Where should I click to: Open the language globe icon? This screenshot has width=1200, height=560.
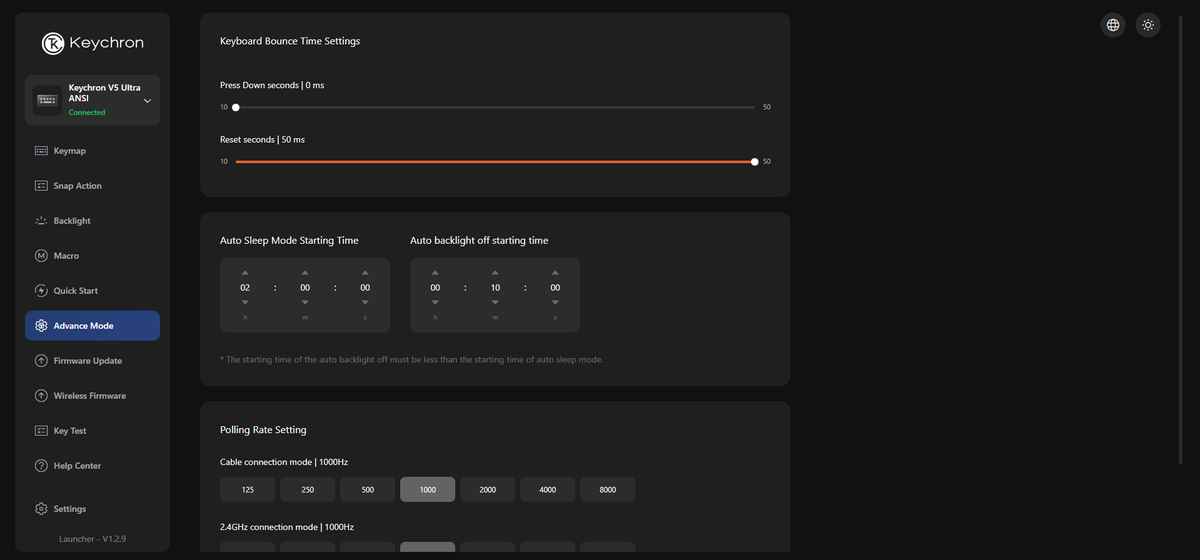pyautogui.click(x=1113, y=25)
